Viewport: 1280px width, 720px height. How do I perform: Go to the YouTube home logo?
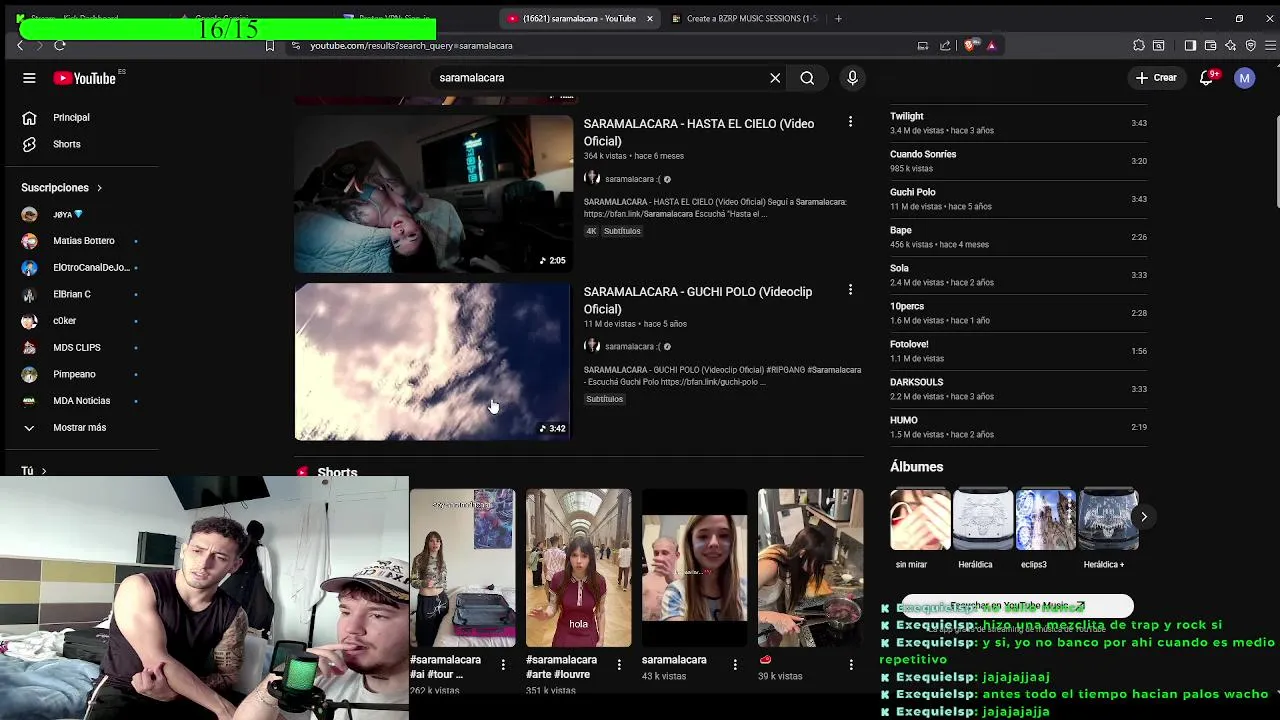[x=85, y=78]
